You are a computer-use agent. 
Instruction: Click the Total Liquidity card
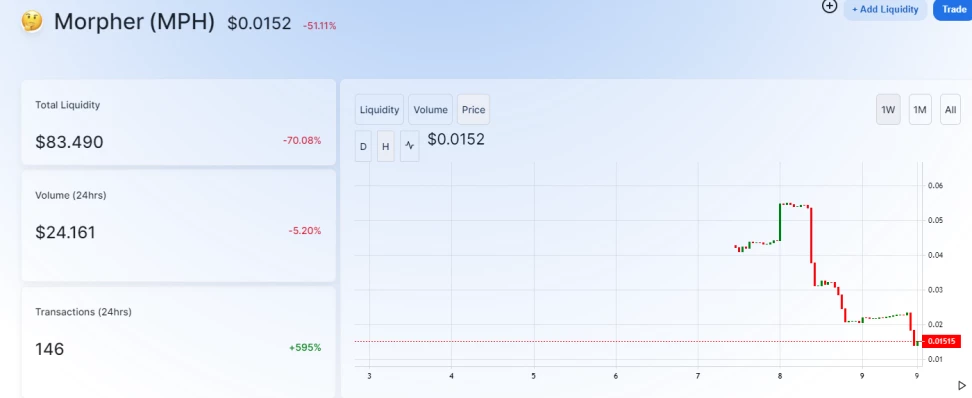(179, 122)
